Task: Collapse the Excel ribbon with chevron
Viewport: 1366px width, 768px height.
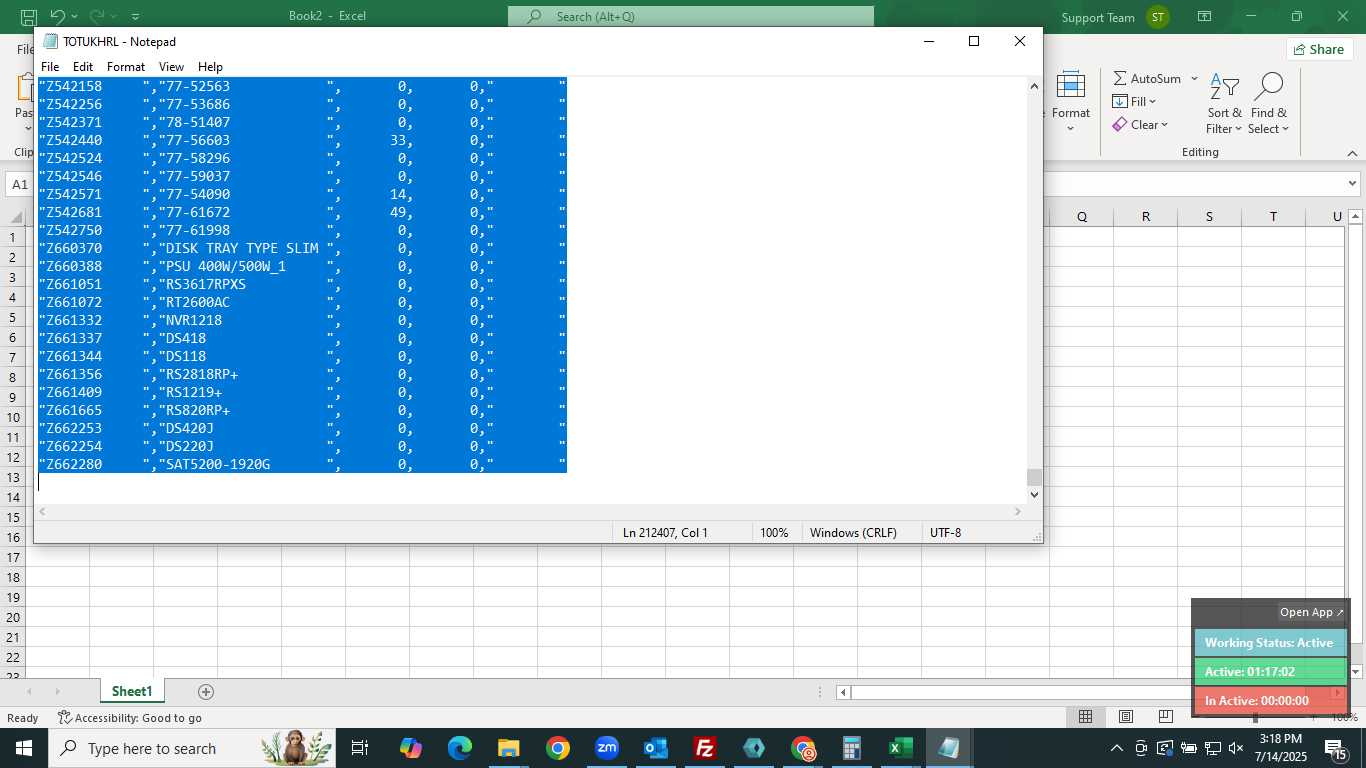Action: click(1352, 153)
